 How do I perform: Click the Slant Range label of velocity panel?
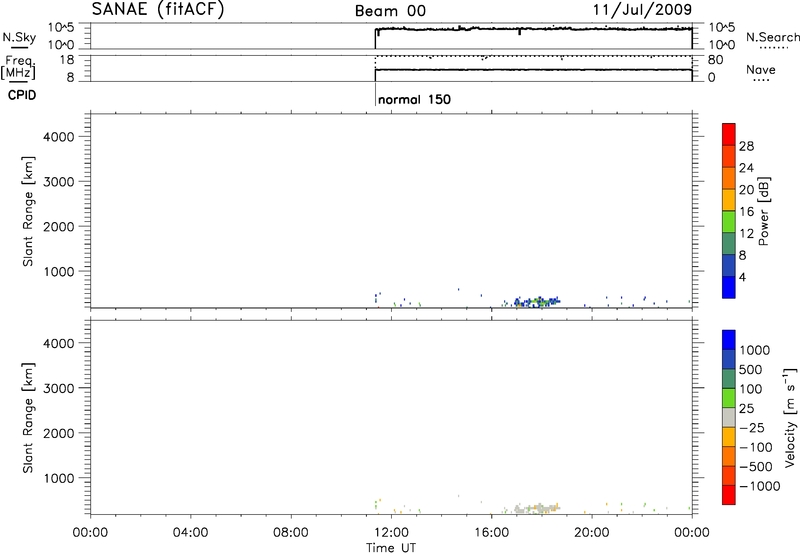(28, 417)
